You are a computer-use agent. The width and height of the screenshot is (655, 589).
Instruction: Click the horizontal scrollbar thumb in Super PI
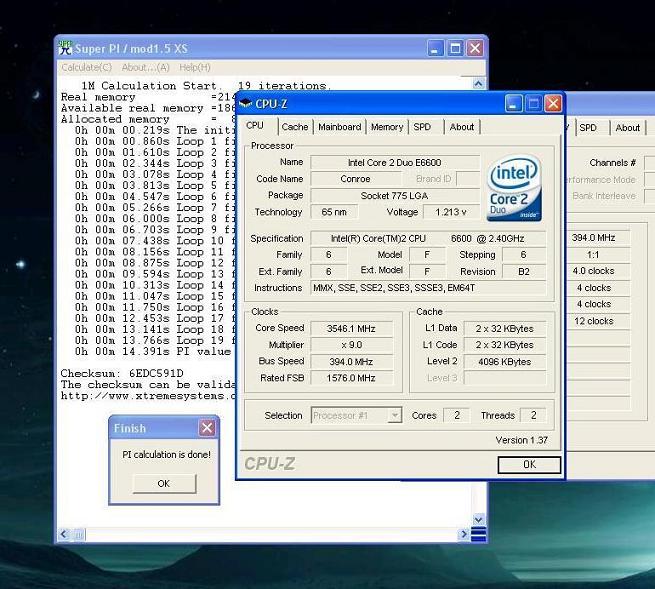pos(79,534)
